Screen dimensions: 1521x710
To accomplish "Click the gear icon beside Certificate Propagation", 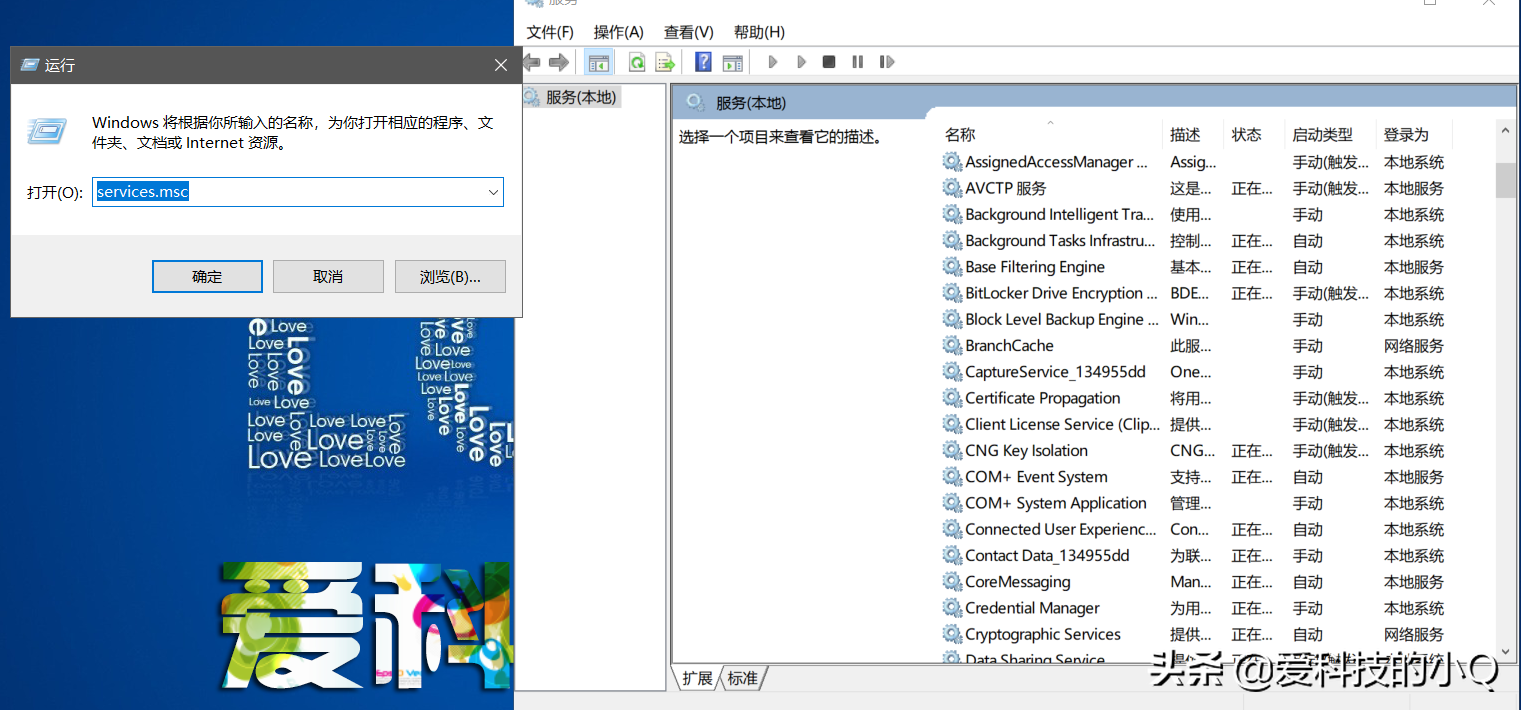I will pyautogui.click(x=952, y=398).
